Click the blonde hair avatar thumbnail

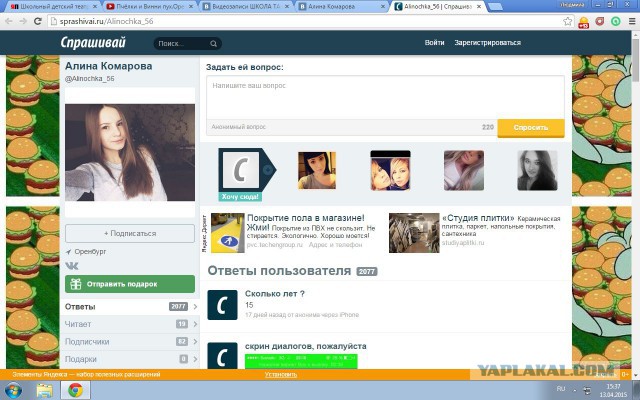tap(464, 170)
